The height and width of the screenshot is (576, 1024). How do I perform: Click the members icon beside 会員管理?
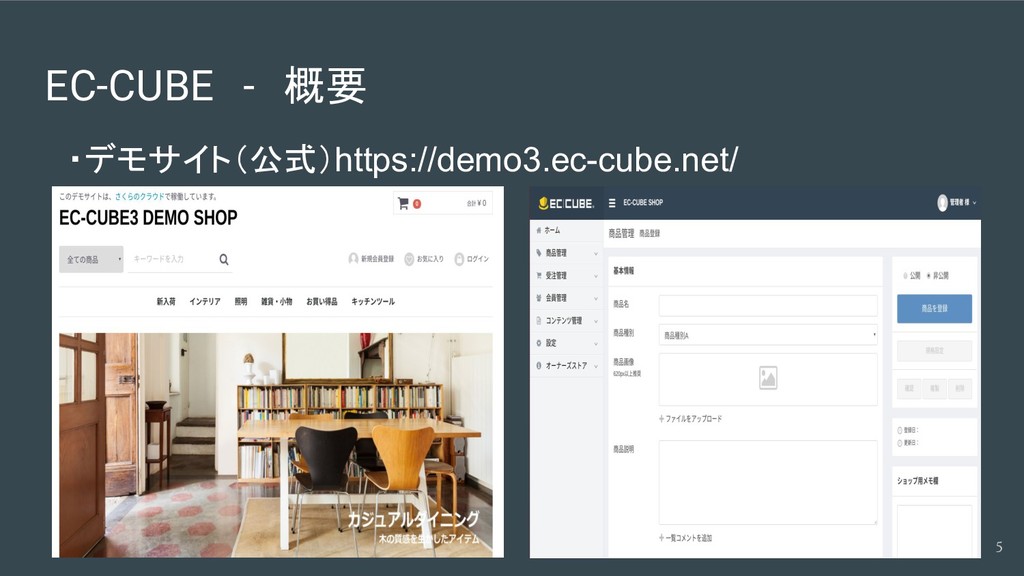click(539, 298)
